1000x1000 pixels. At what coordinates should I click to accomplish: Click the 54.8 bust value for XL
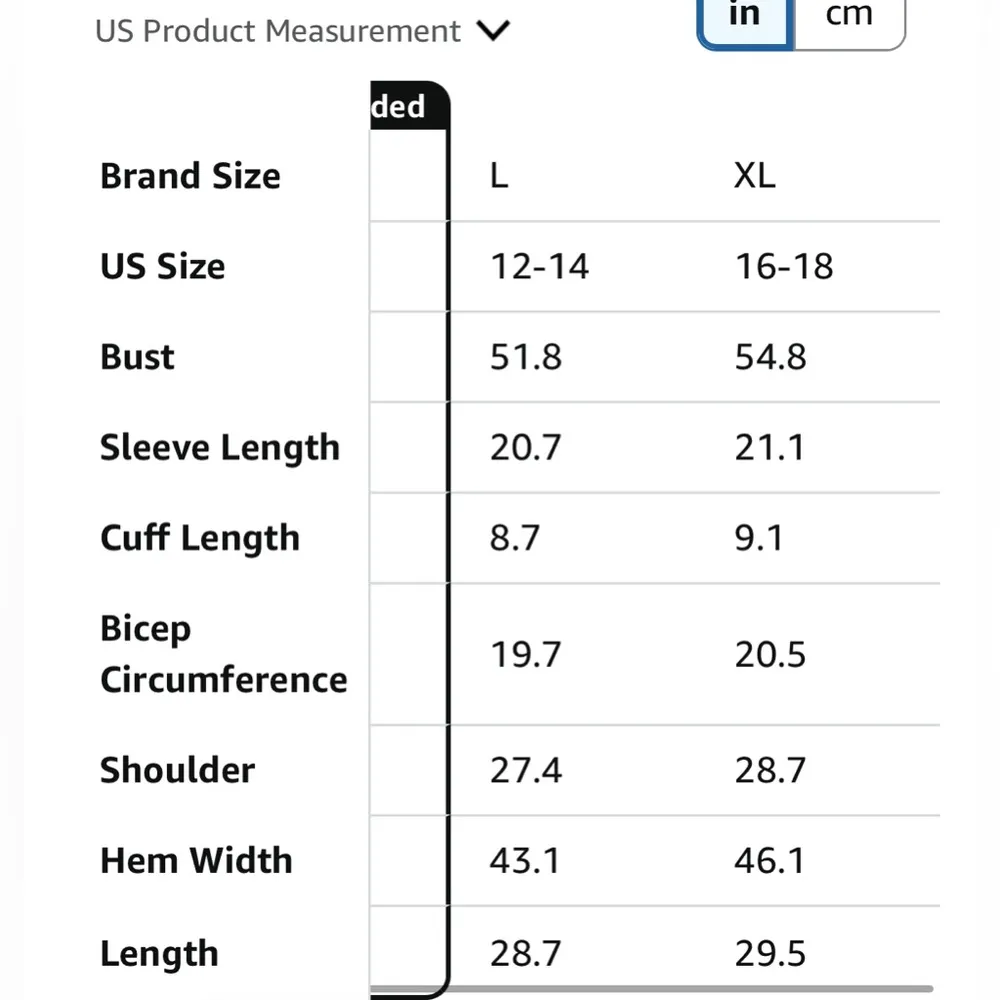pyautogui.click(x=770, y=357)
